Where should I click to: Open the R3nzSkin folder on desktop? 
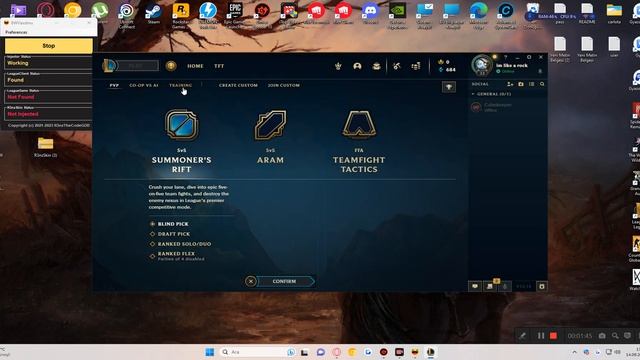pos(45,147)
